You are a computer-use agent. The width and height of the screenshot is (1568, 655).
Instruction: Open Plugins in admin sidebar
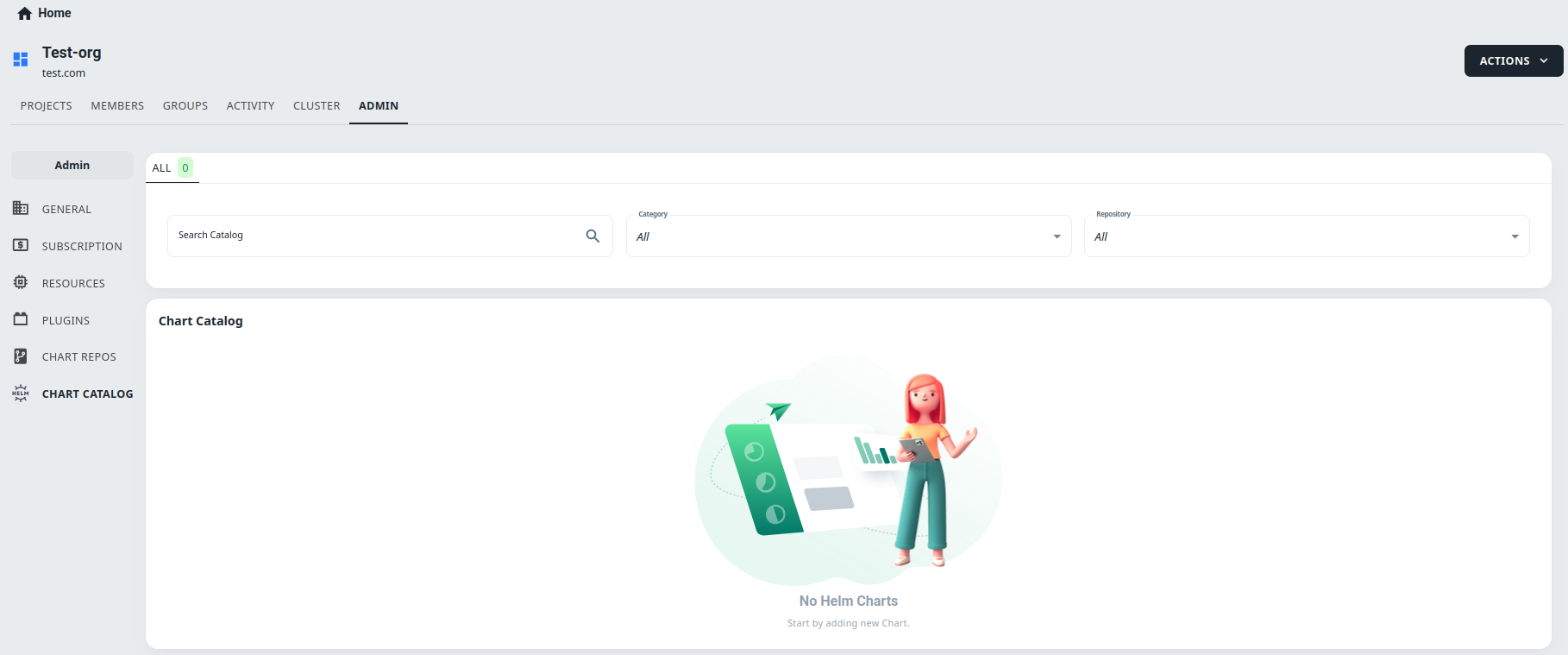[x=66, y=320]
